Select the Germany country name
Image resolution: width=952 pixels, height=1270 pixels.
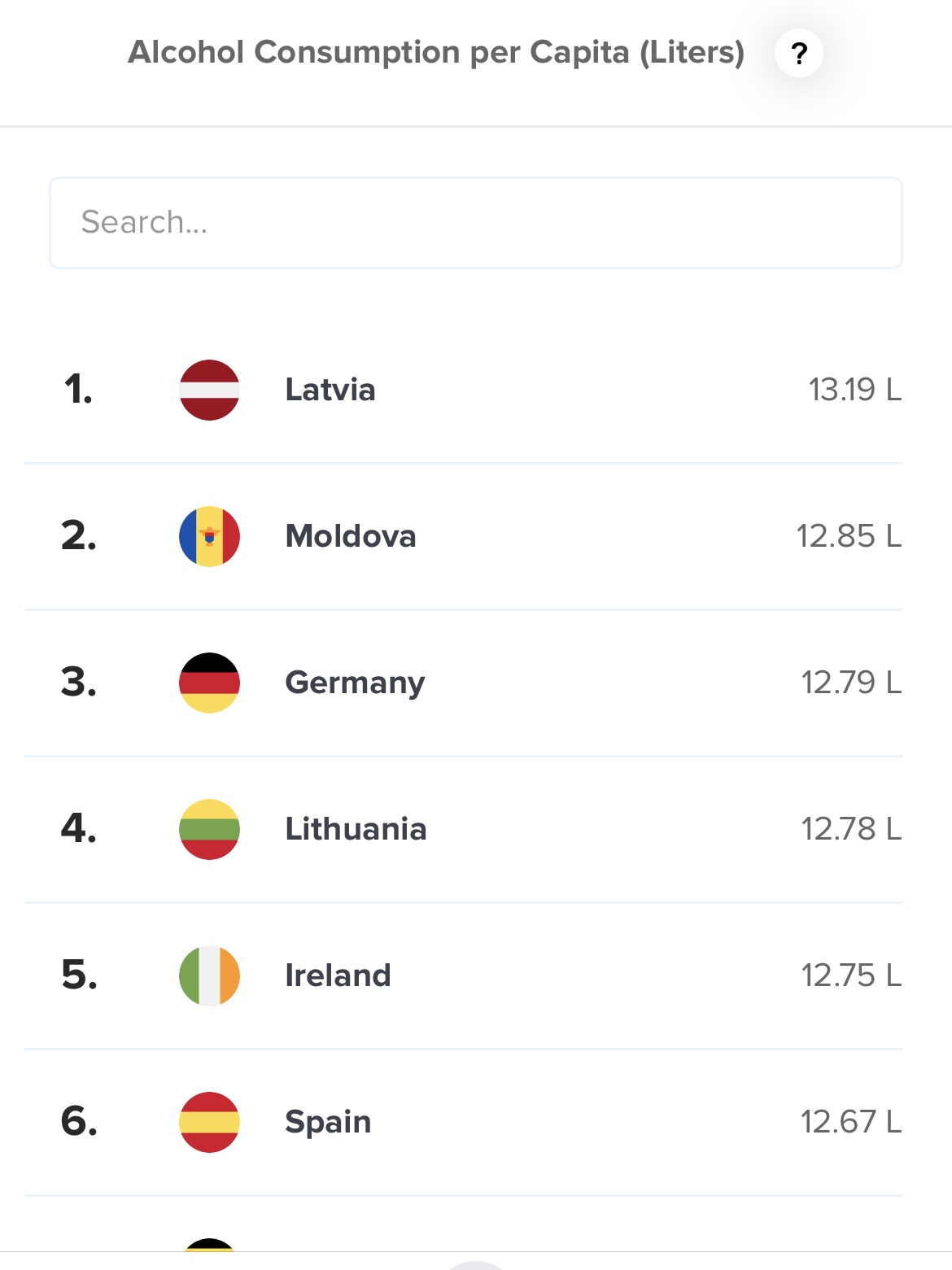pyautogui.click(x=355, y=683)
